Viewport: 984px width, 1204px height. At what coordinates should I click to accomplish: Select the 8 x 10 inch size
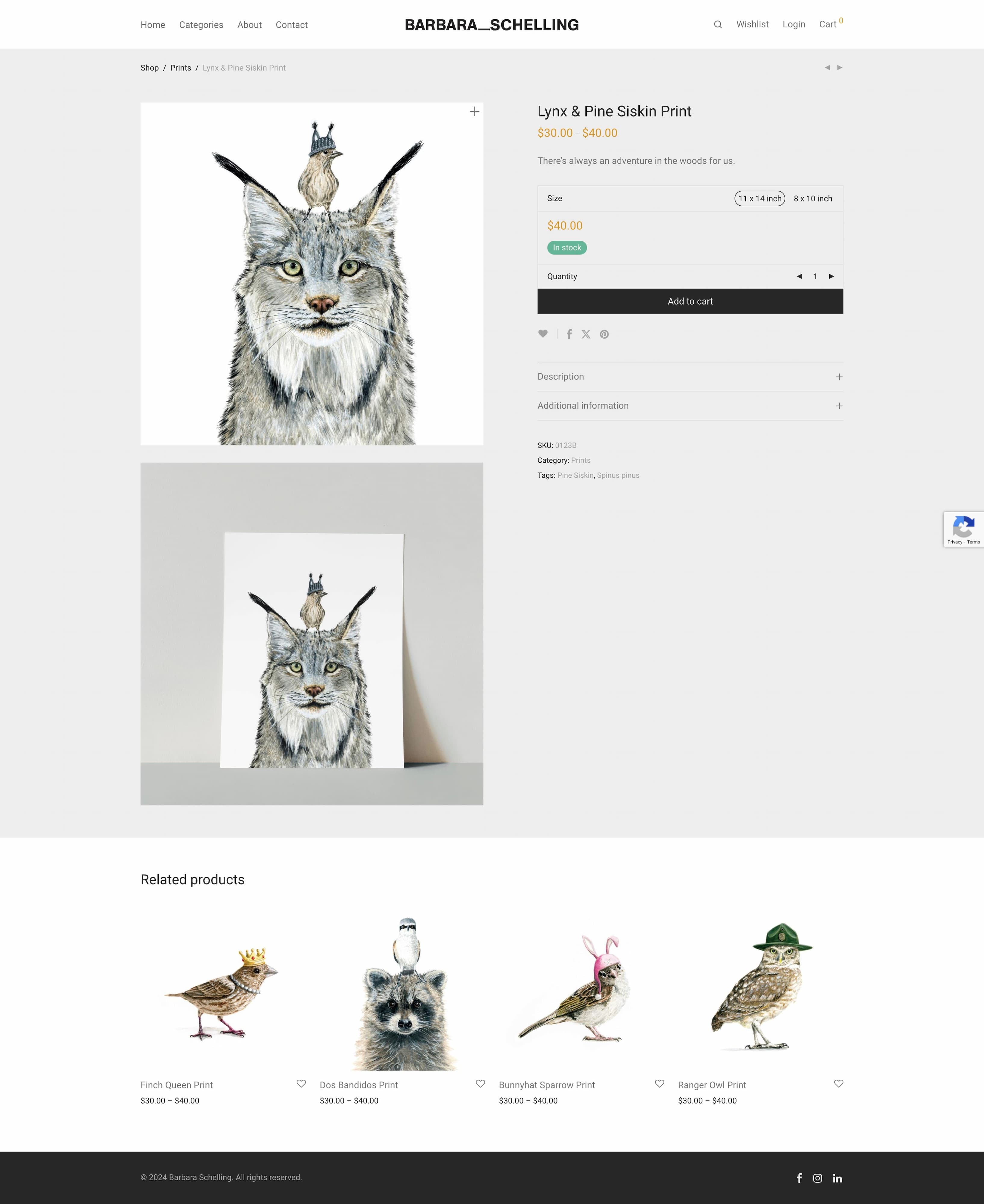click(x=813, y=198)
